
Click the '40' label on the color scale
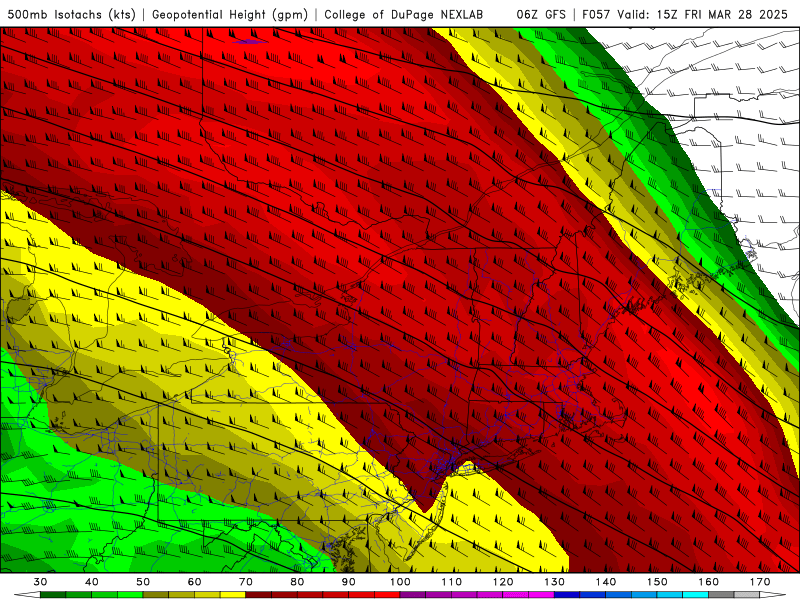(x=92, y=582)
